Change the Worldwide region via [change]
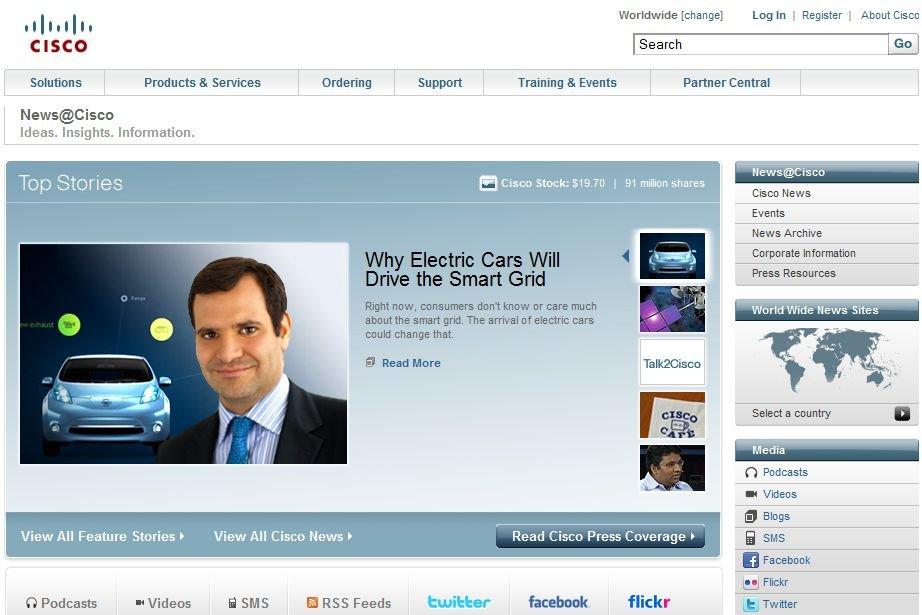The width and height of the screenshot is (922, 615). pos(701,15)
